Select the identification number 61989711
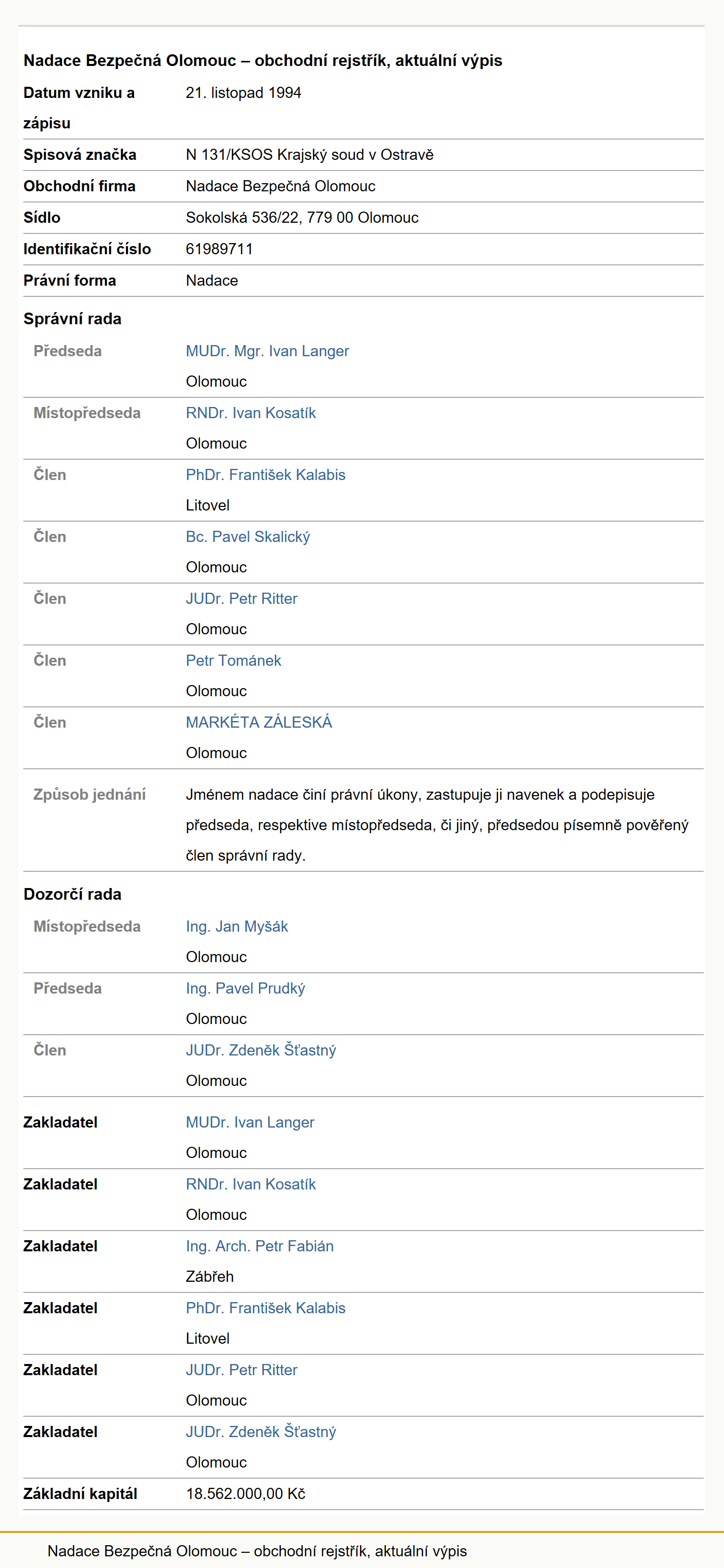 point(219,249)
